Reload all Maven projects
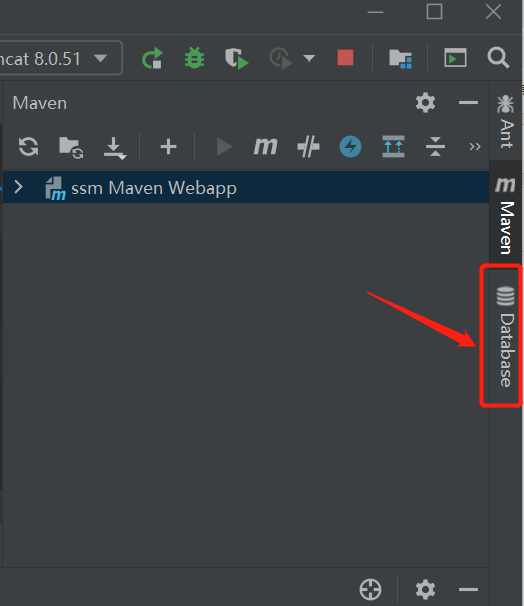This screenshot has height=606, width=524. point(29,146)
